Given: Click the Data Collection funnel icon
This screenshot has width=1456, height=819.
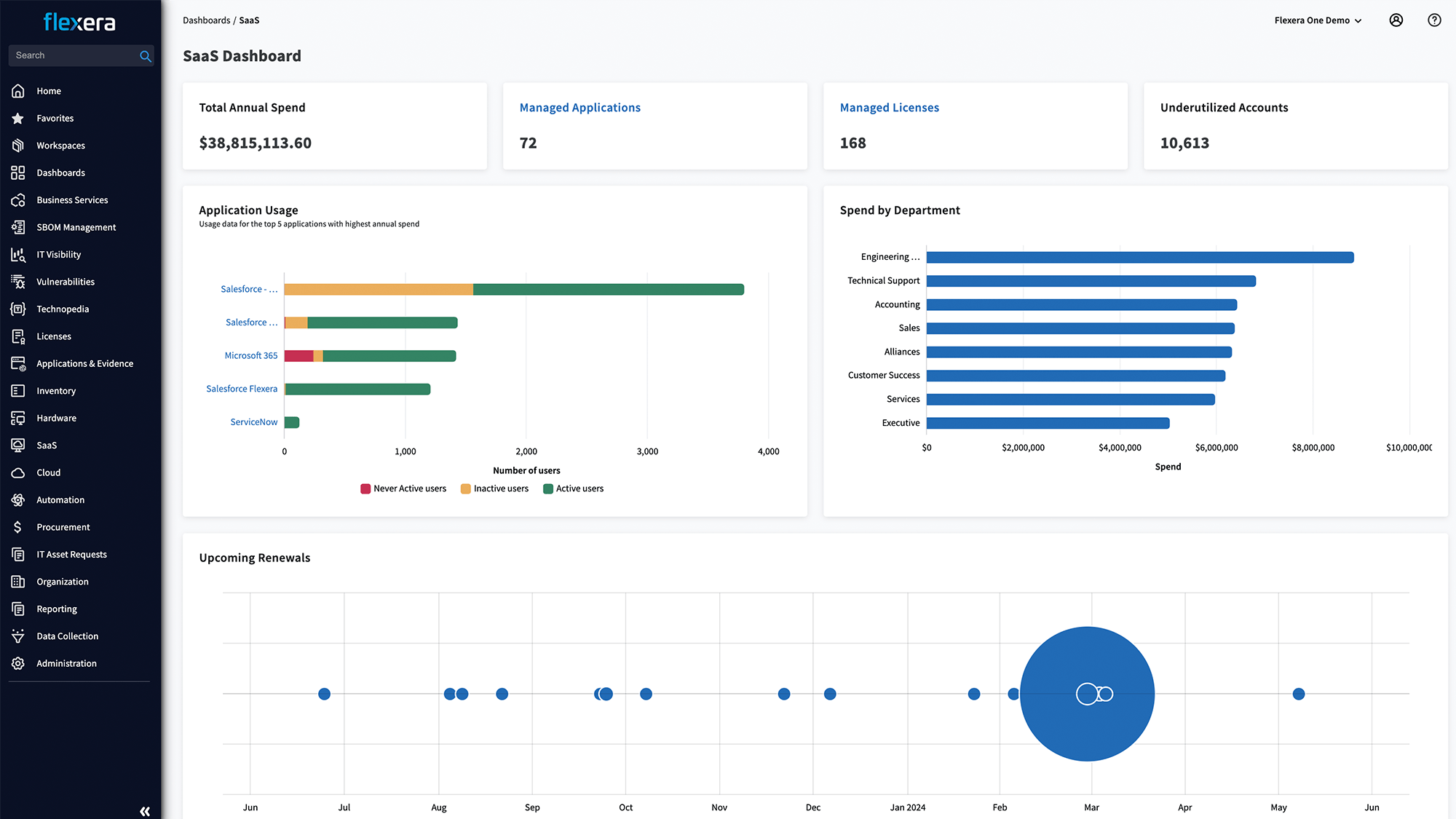Looking at the screenshot, I should coord(18,636).
